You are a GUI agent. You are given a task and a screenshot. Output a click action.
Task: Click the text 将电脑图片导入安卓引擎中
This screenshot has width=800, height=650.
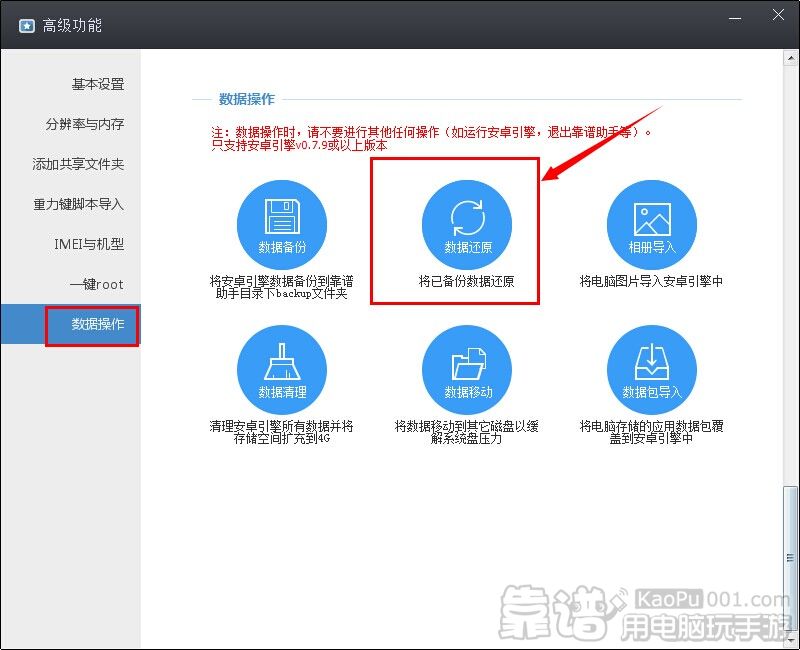[x=651, y=281]
